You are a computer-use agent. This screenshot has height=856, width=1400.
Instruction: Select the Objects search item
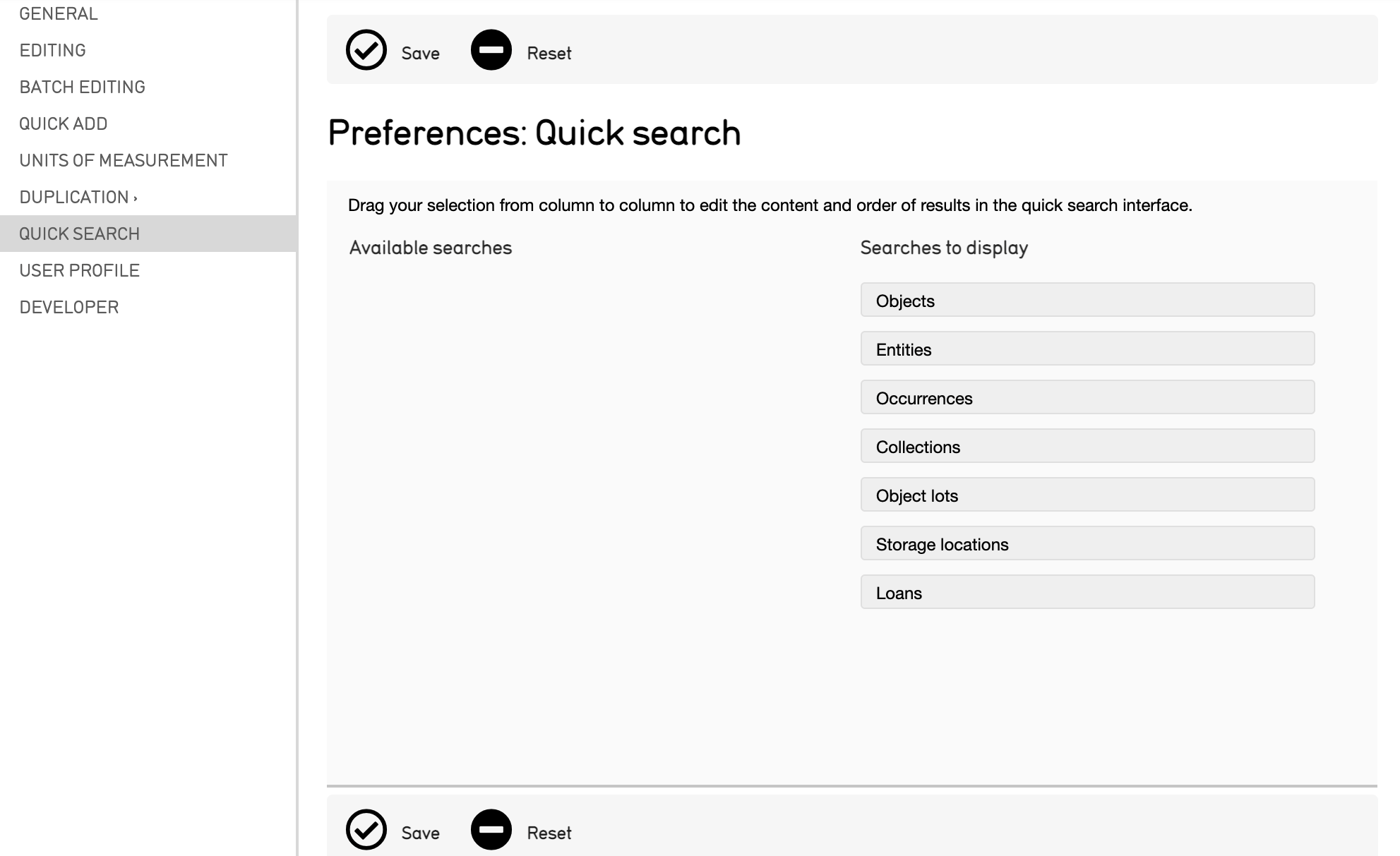tap(1087, 300)
